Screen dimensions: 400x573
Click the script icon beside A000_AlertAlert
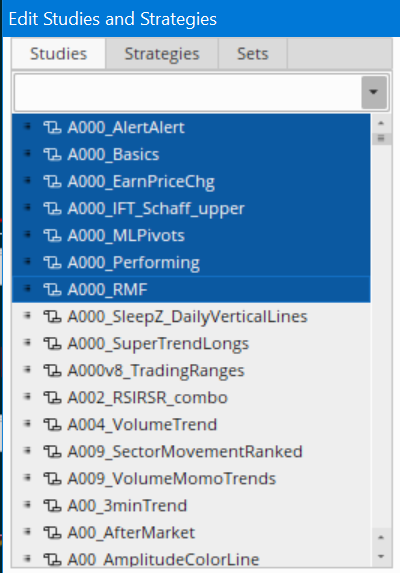click(53, 128)
